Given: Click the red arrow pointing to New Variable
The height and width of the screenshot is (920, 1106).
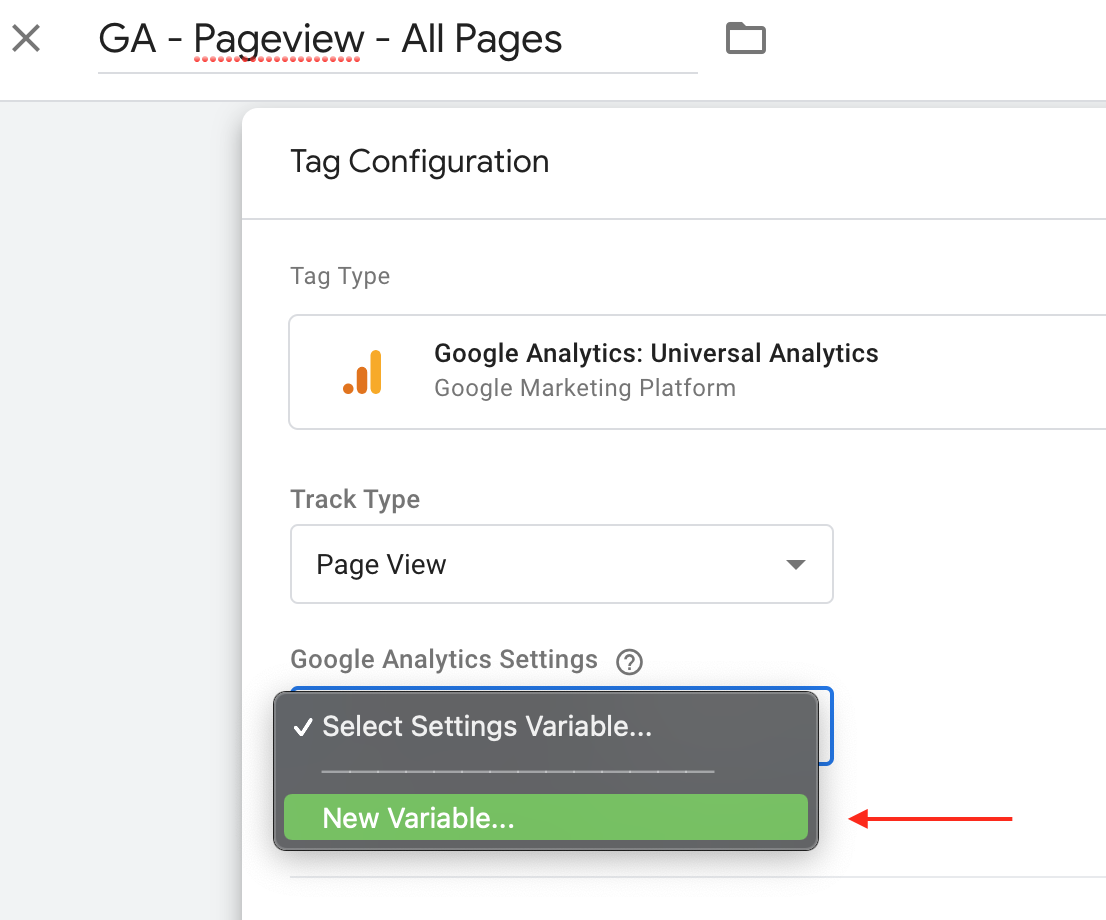Looking at the screenshot, I should coord(930,818).
